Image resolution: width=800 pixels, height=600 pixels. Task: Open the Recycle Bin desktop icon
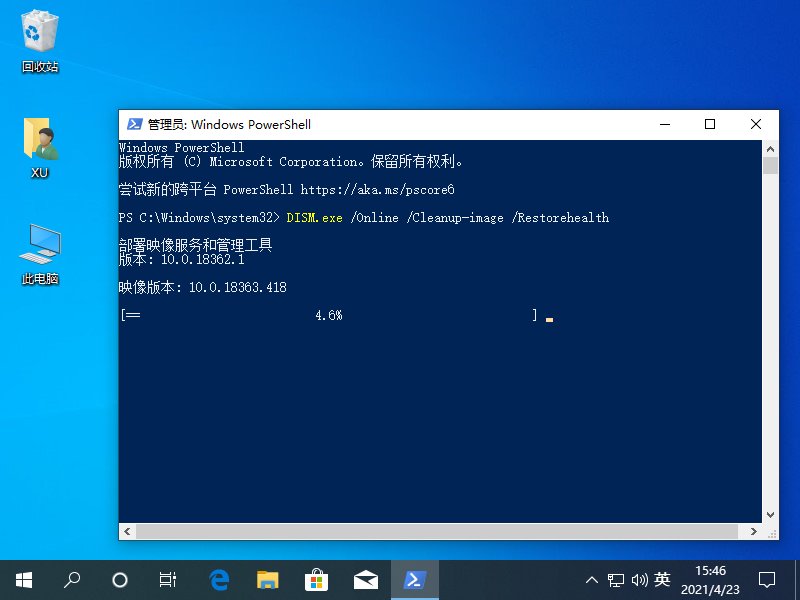(38, 32)
